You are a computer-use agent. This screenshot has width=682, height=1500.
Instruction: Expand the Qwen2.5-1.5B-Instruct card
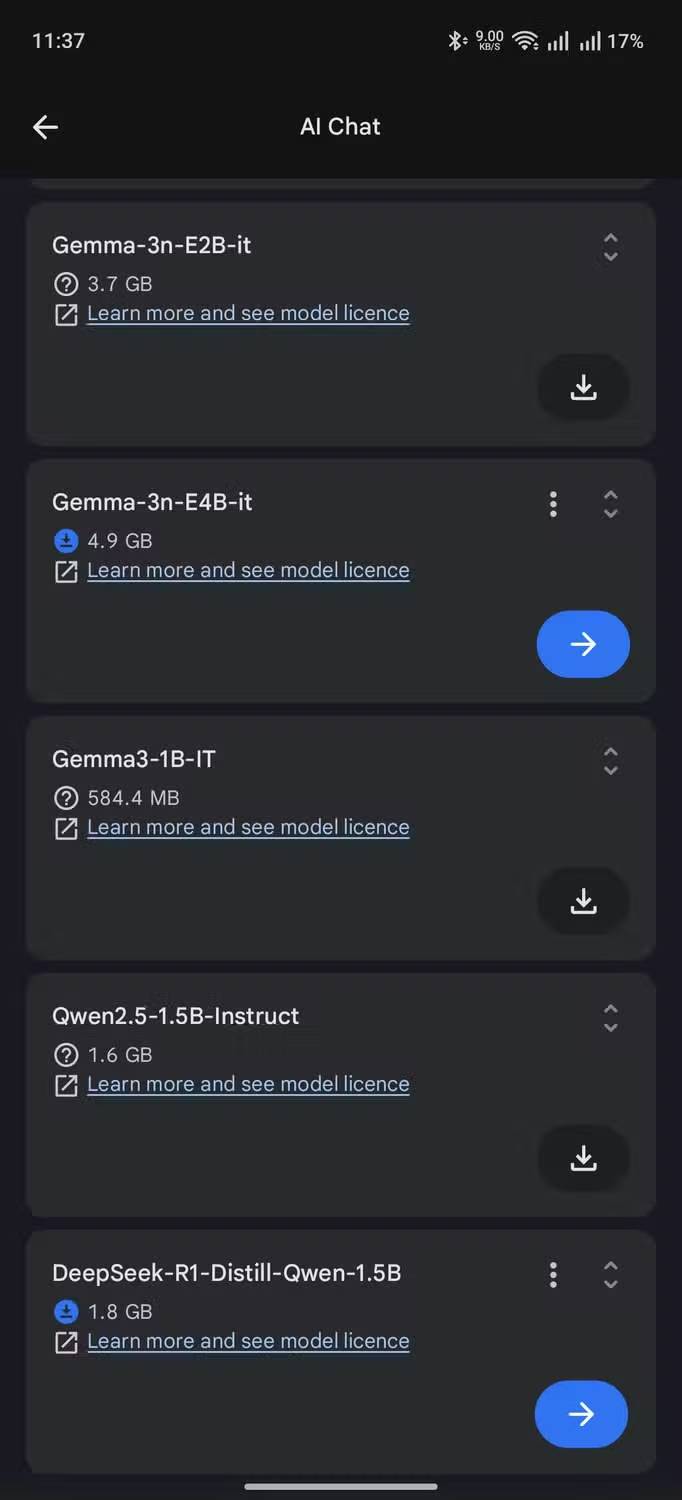[611, 1018]
